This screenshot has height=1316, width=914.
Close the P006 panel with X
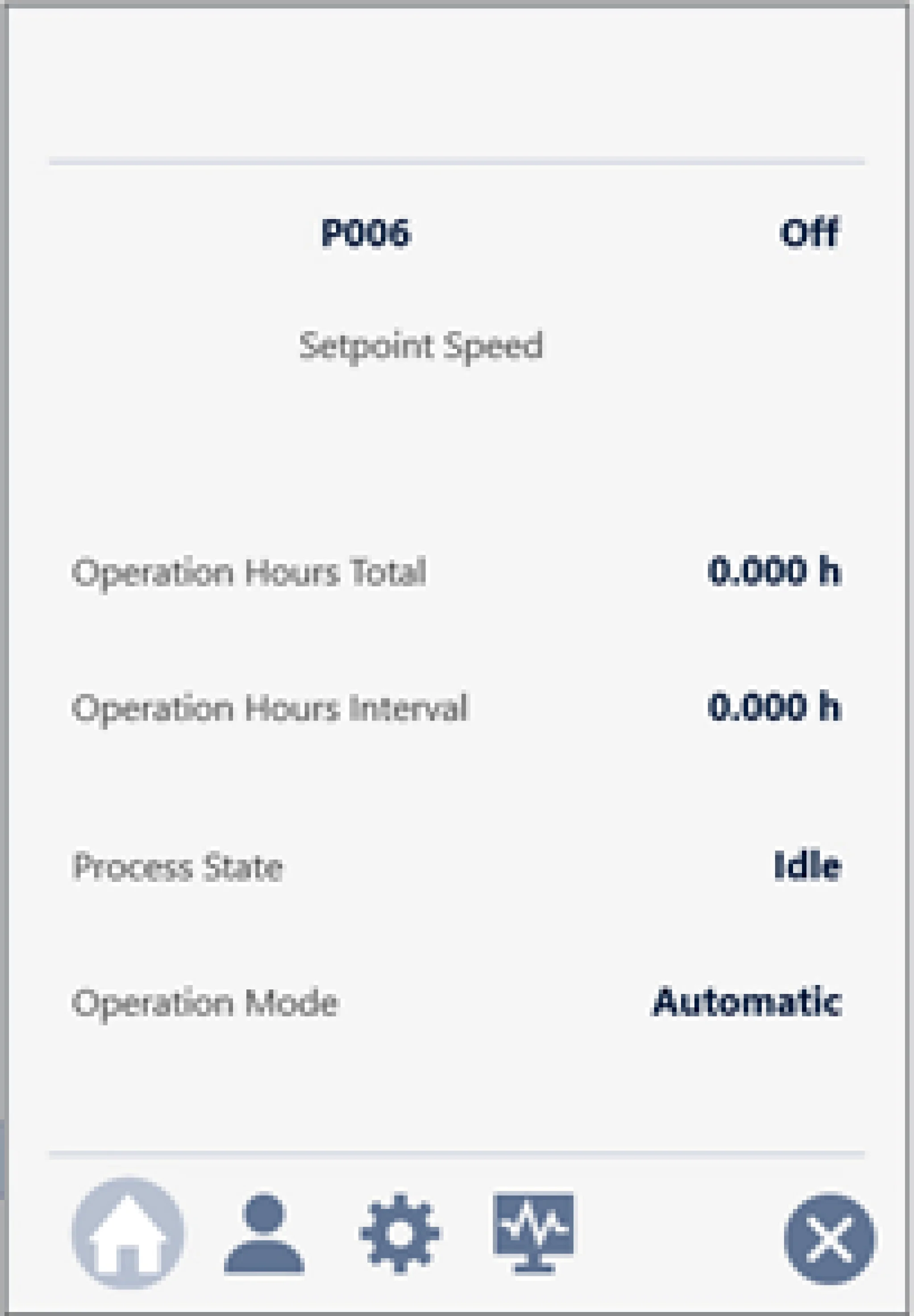tap(831, 1238)
